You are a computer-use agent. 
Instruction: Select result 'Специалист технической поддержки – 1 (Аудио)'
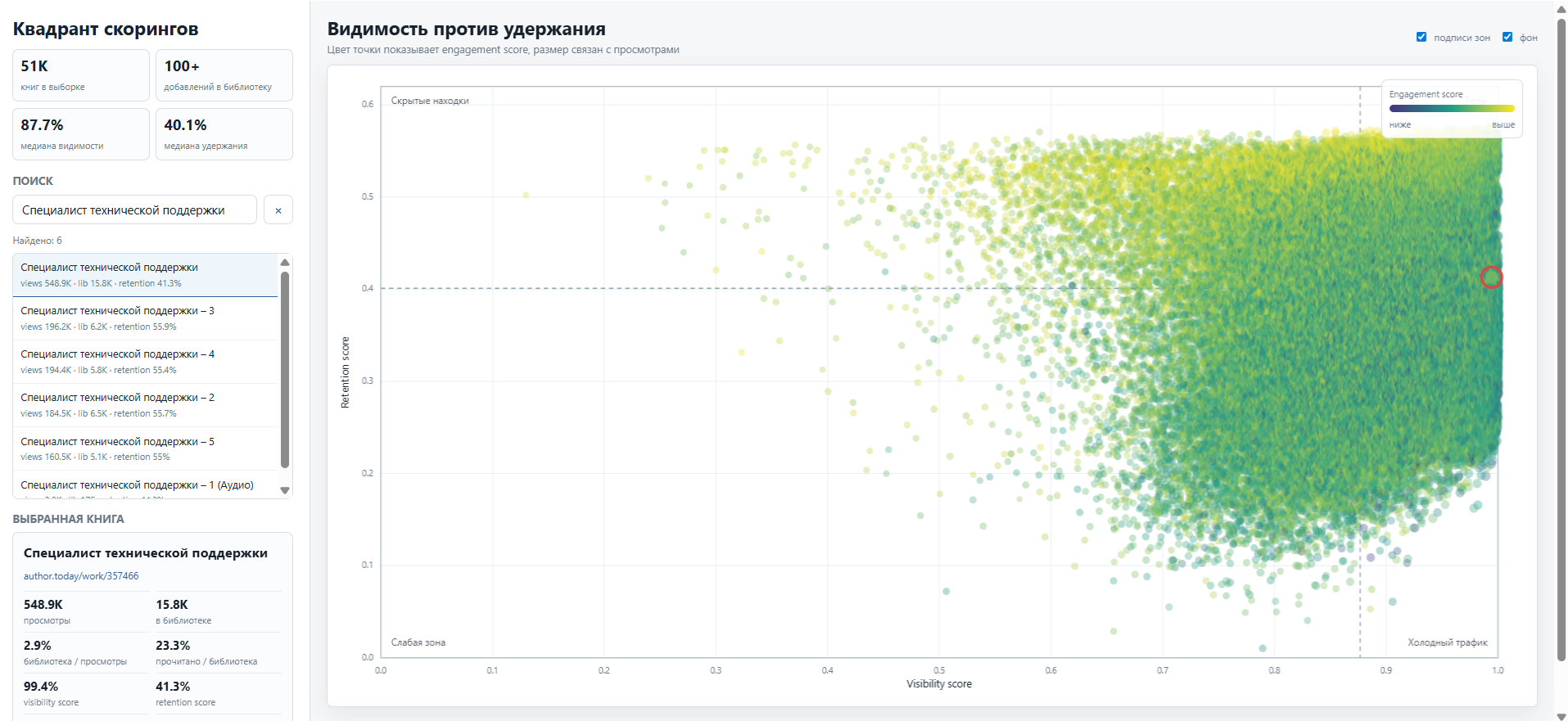pyautogui.click(x=146, y=485)
